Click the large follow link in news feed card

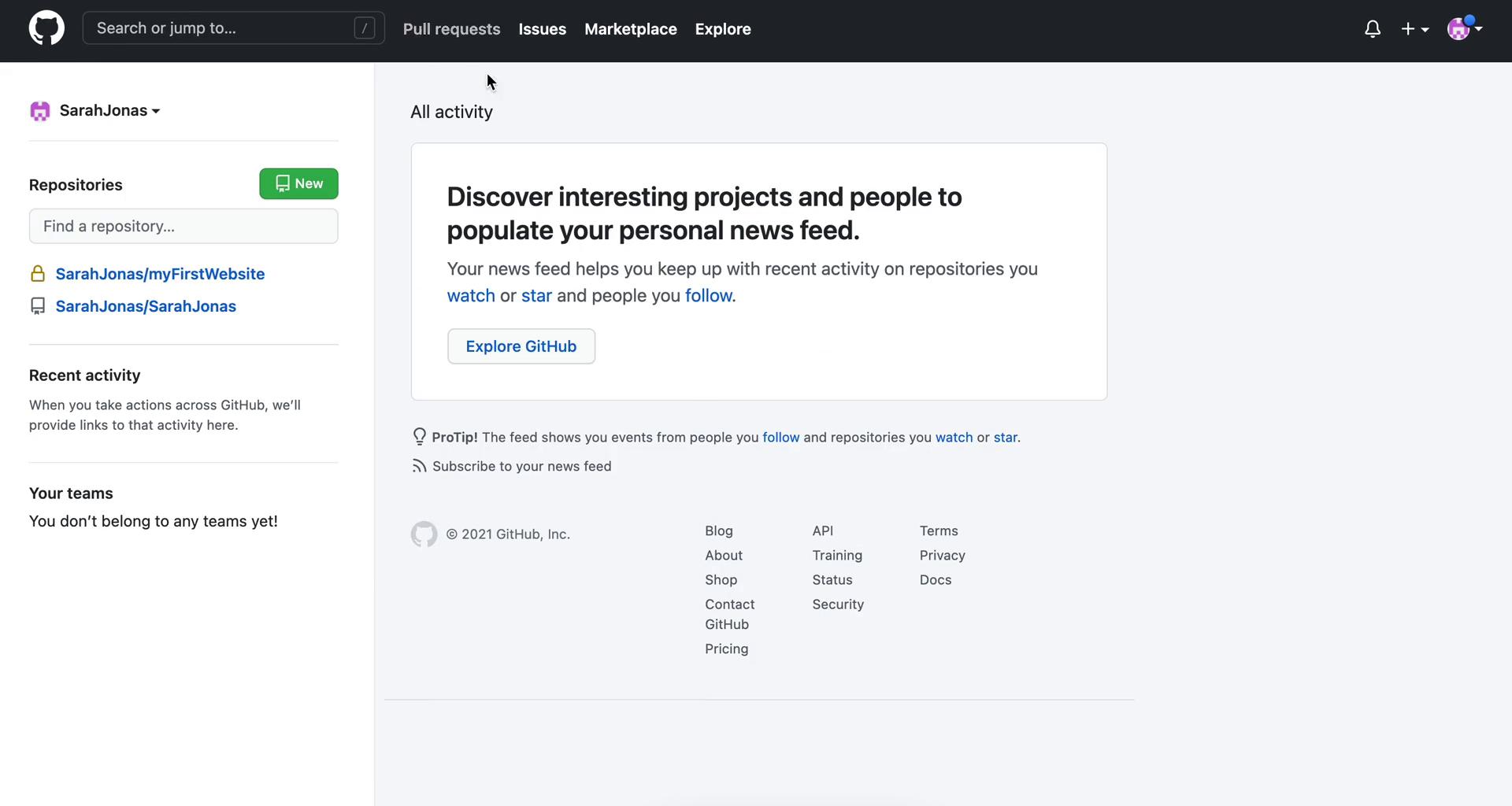pyautogui.click(x=709, y=296)
